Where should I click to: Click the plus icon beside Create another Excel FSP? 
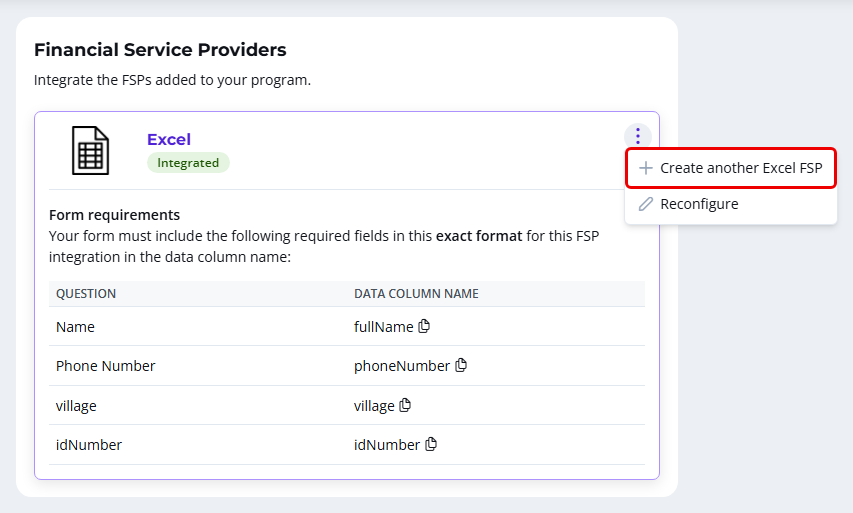[645, 168]
